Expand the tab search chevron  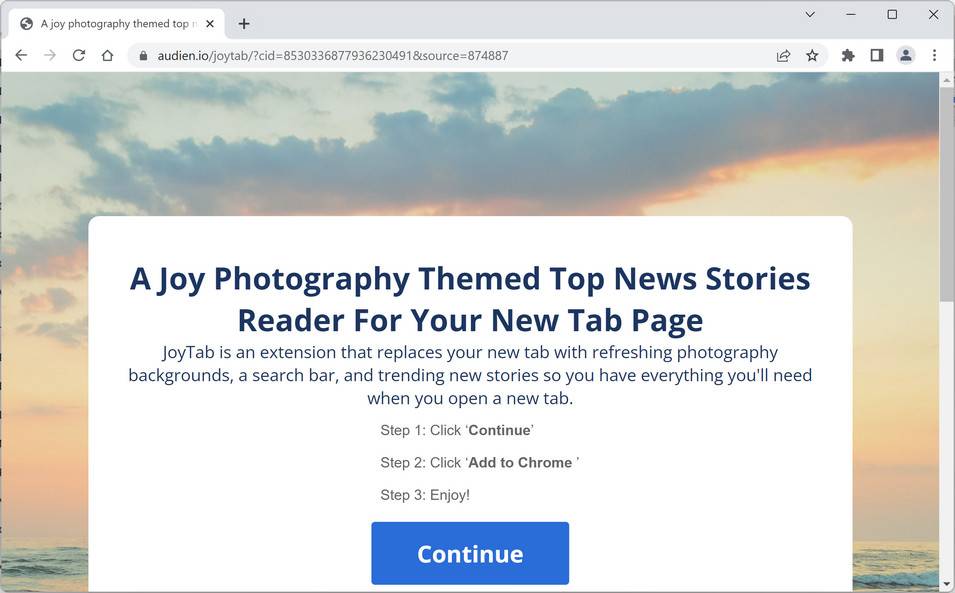pos(810,14)
